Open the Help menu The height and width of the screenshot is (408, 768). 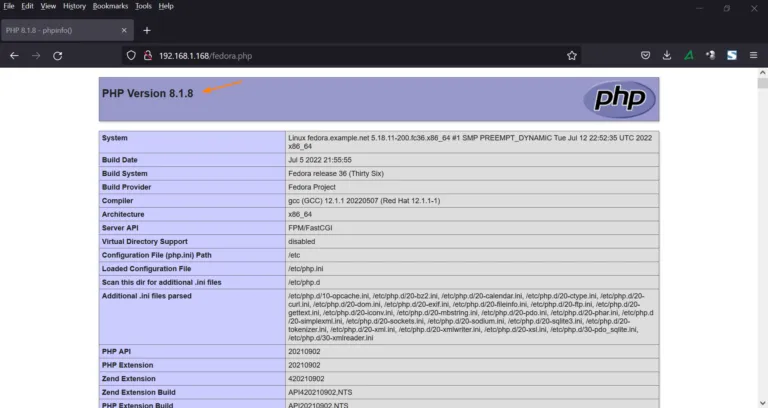[166, 6]
